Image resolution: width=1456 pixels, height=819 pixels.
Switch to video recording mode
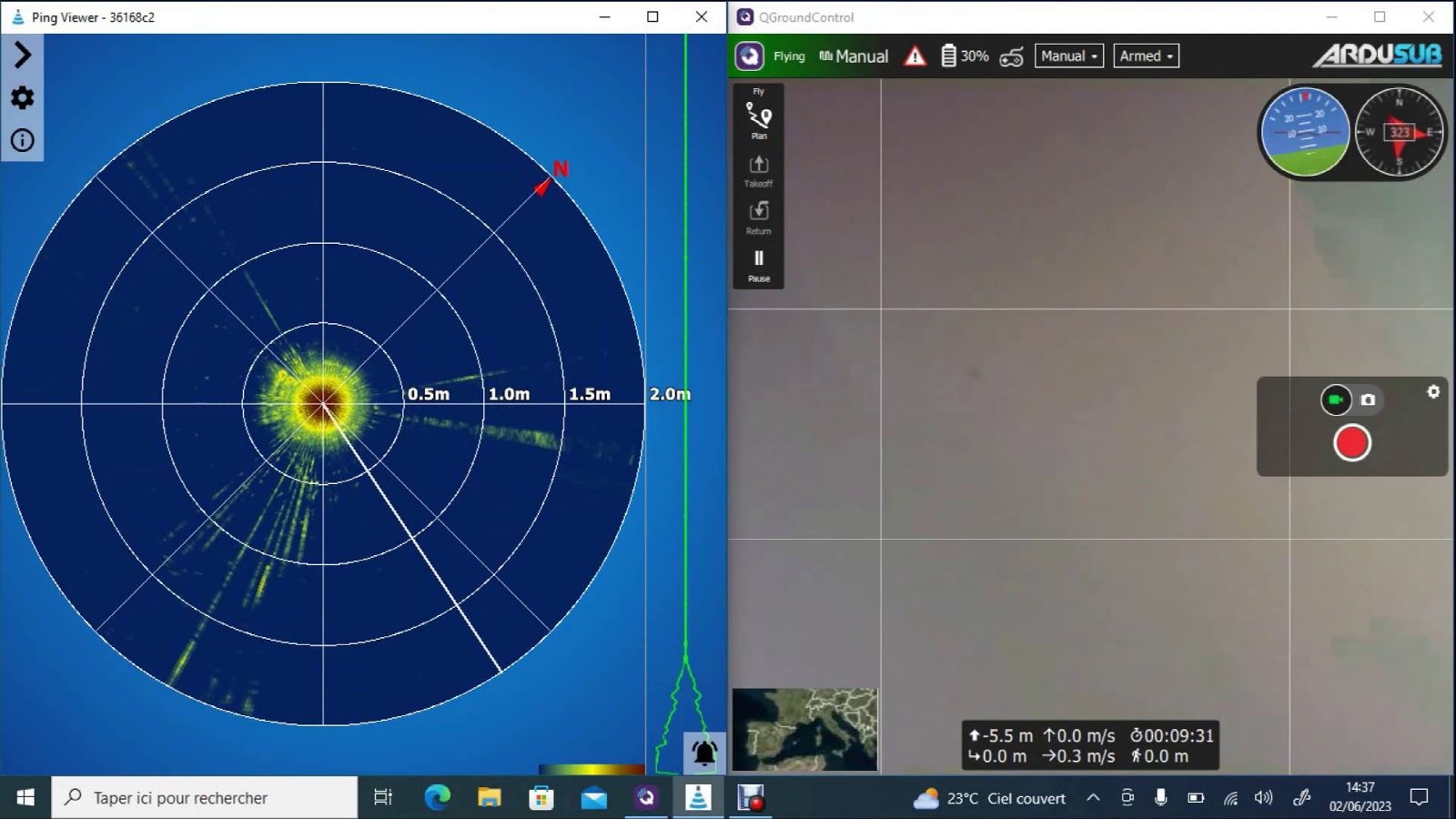[1336, 399]
